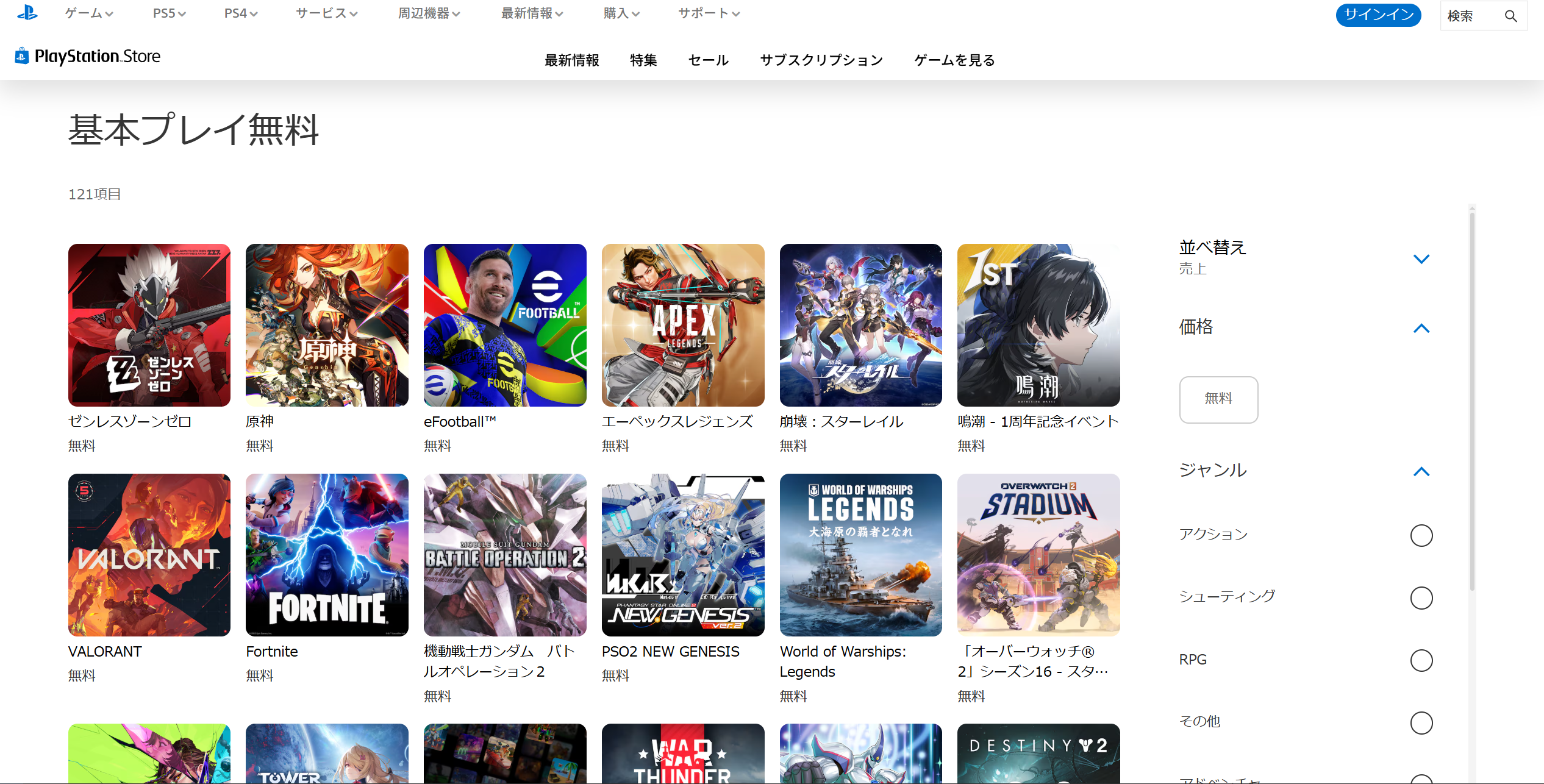1544x784 pixels.
Task: Select the アクション genre radio button
Action: pos(1421,535)
